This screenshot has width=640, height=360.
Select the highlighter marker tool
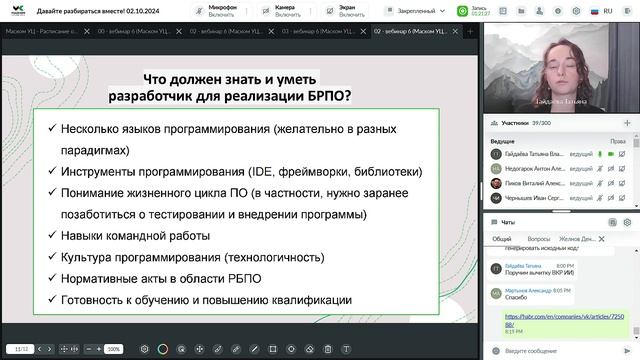[x=236, y=349]
